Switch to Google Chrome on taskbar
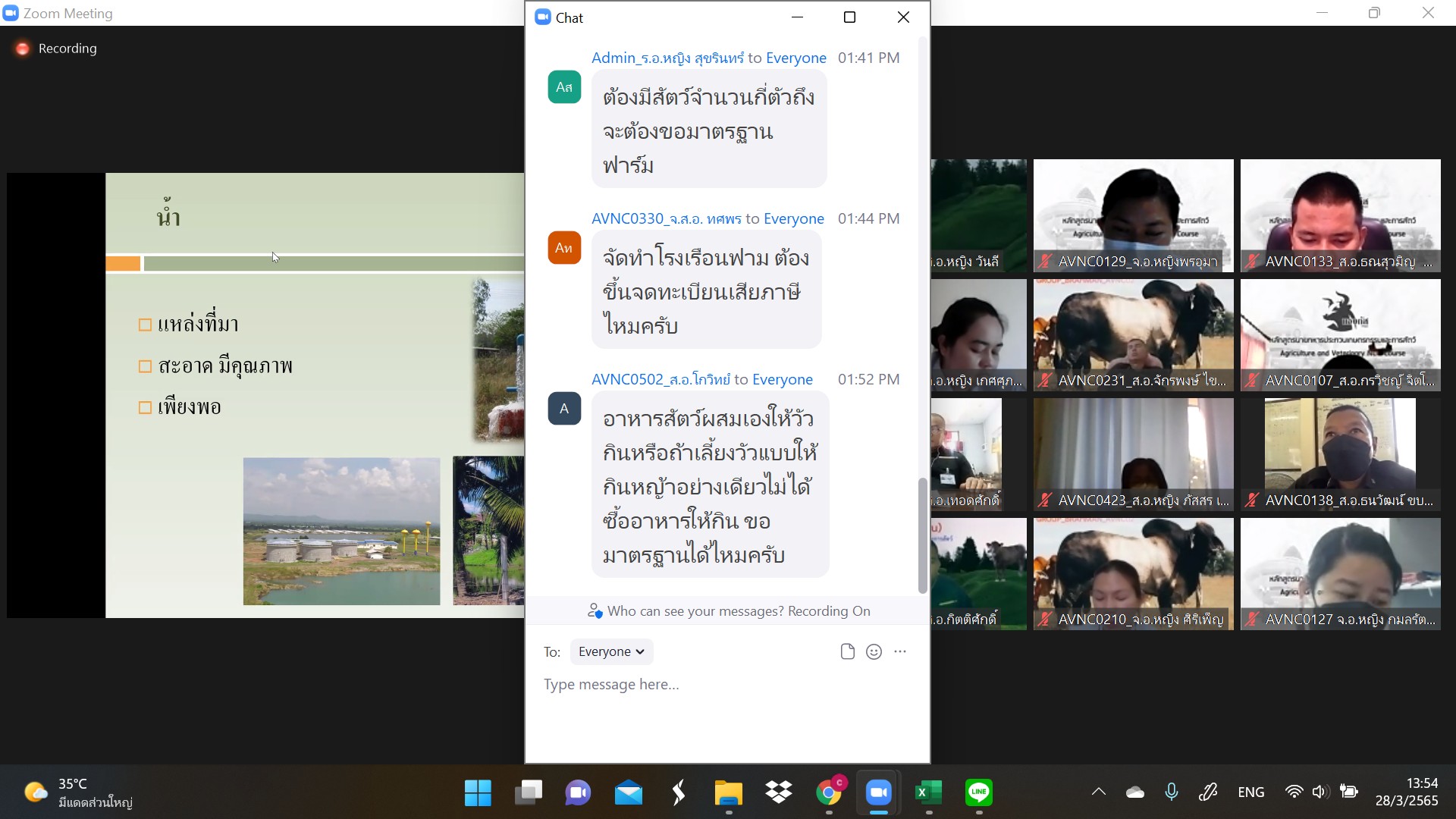This screenshot has height=819, width=1456. click(x=829, y=793)
